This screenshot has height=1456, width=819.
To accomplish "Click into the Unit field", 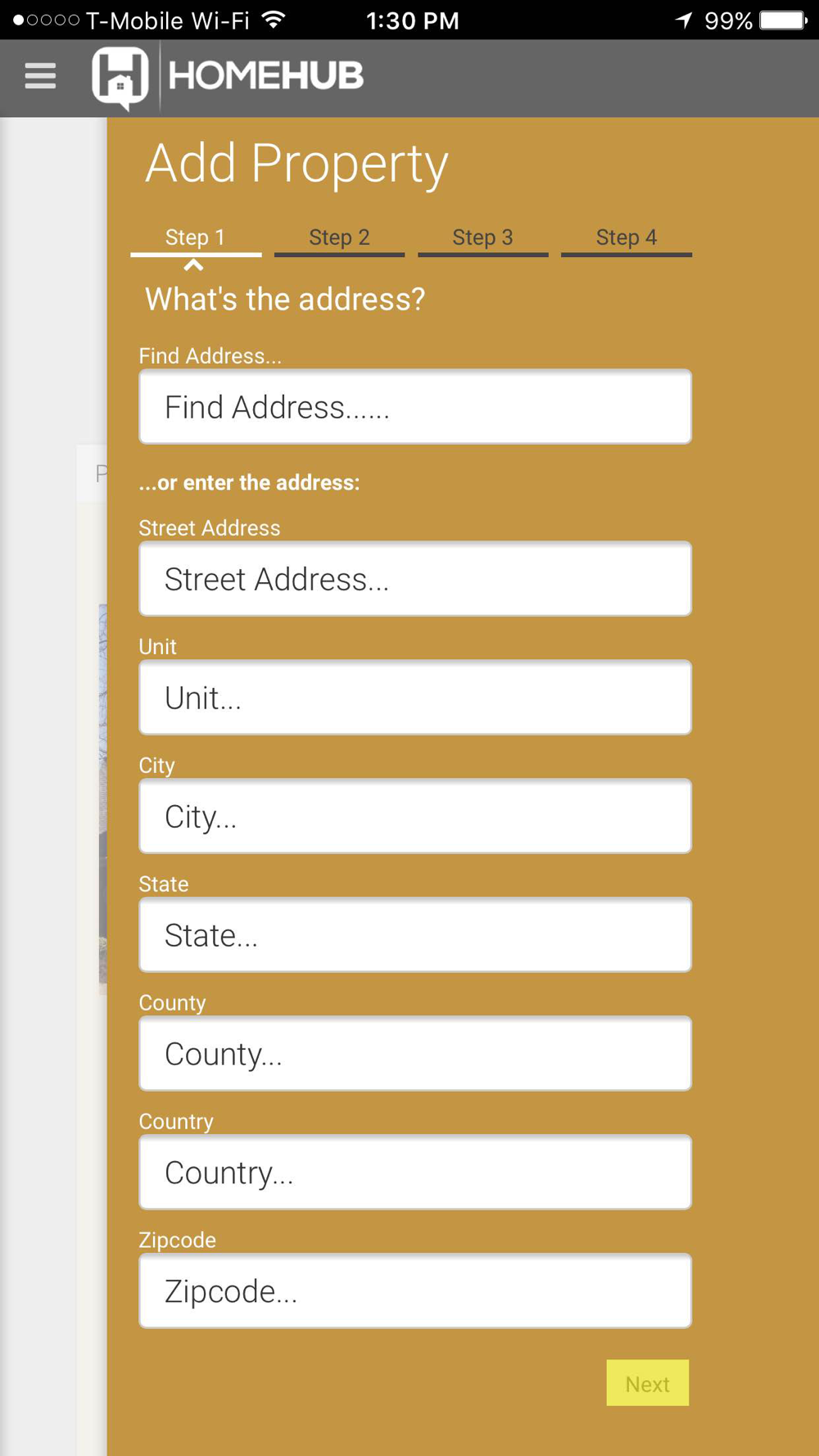I will pos(415,698).
